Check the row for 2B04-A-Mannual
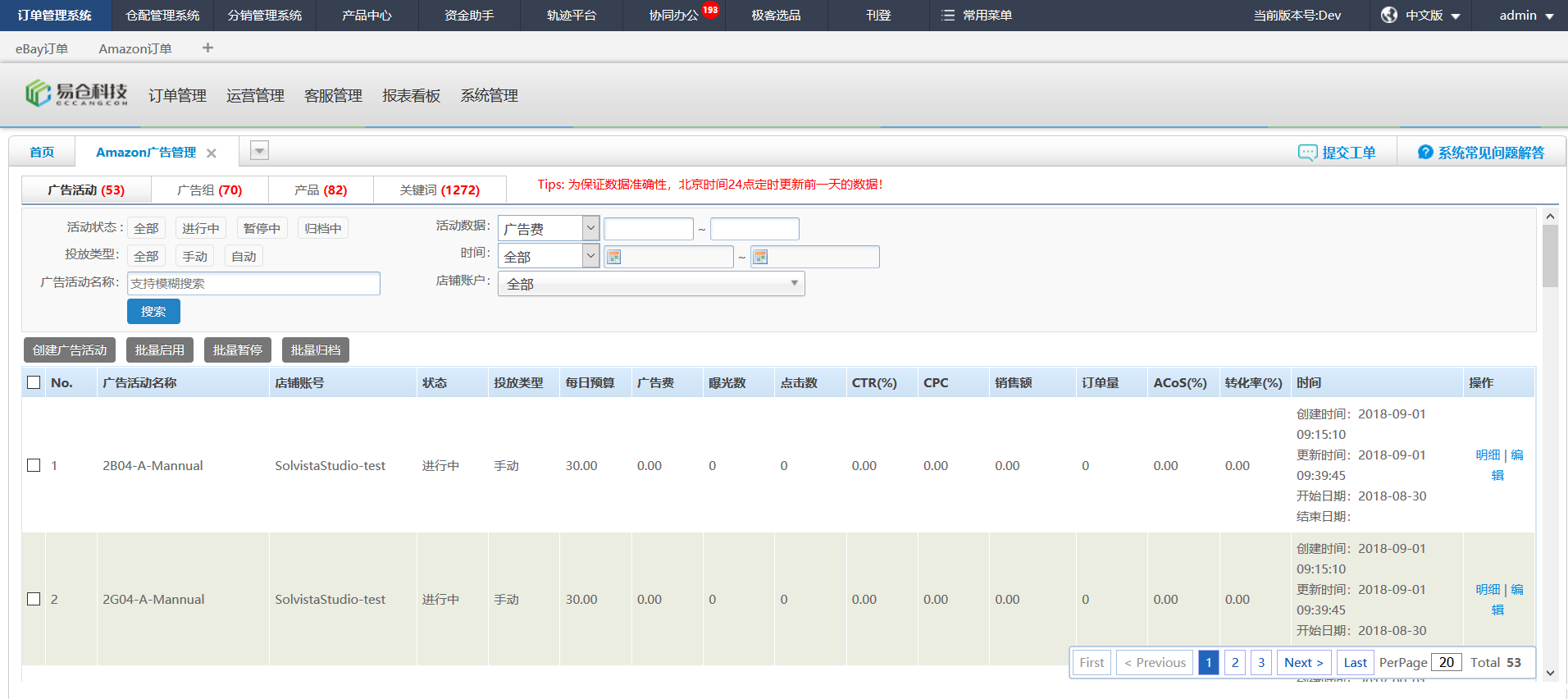 pos(34,465)
